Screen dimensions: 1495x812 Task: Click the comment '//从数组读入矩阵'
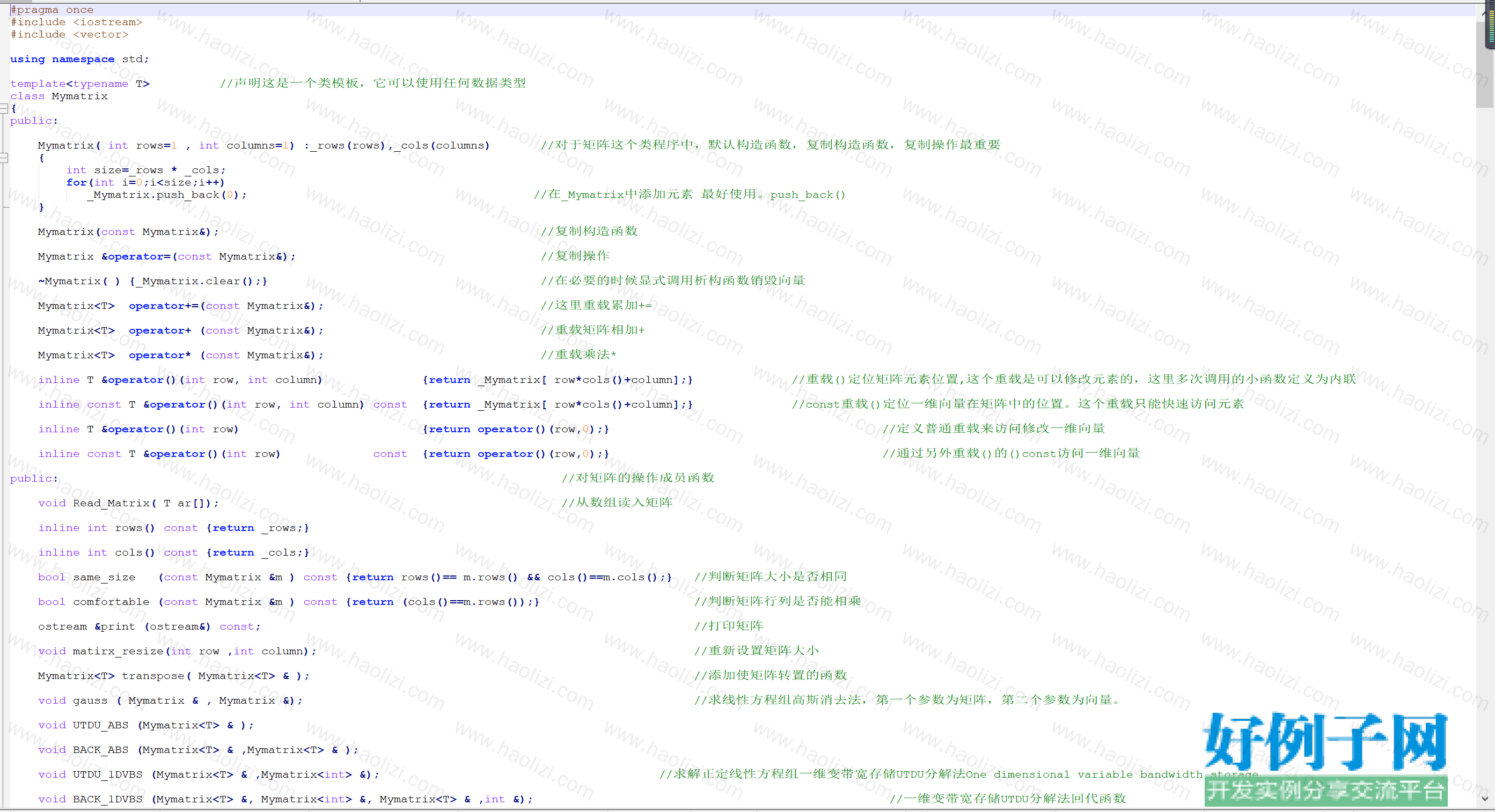617,503
